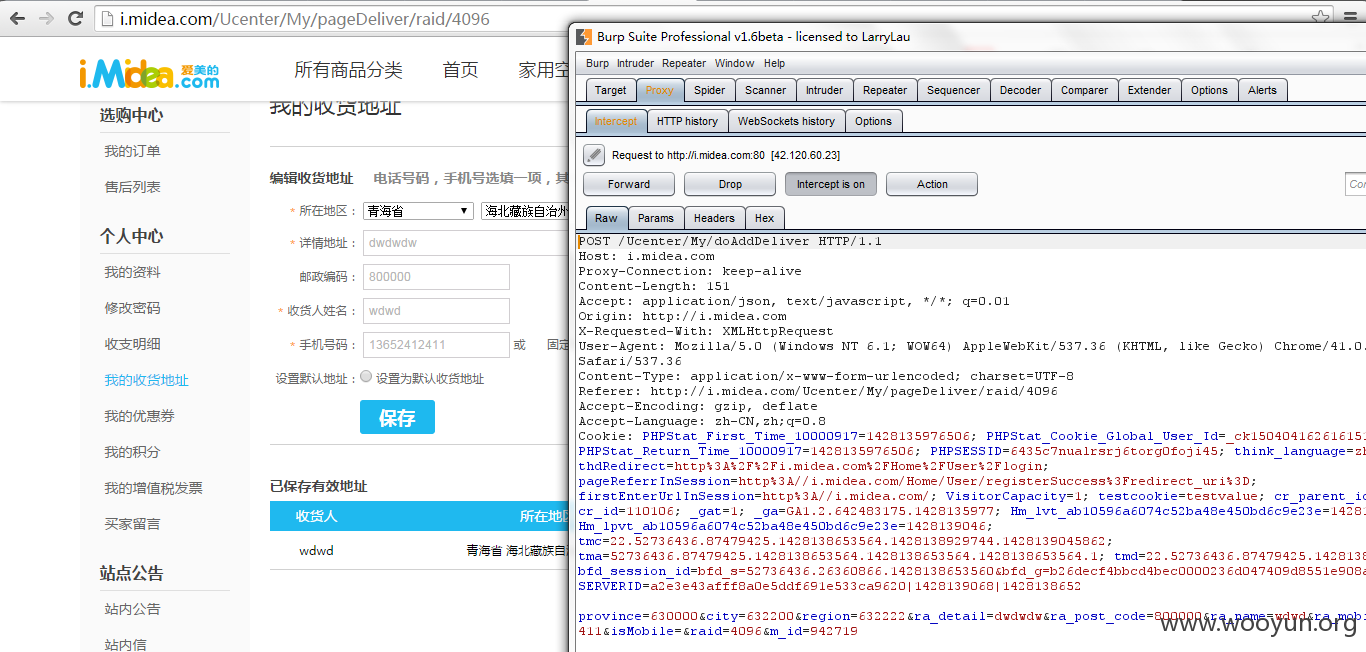Viewport: 1366px width, 652px height.
Task: Switch to the Sequencer tab
Action: pos(953,90)
